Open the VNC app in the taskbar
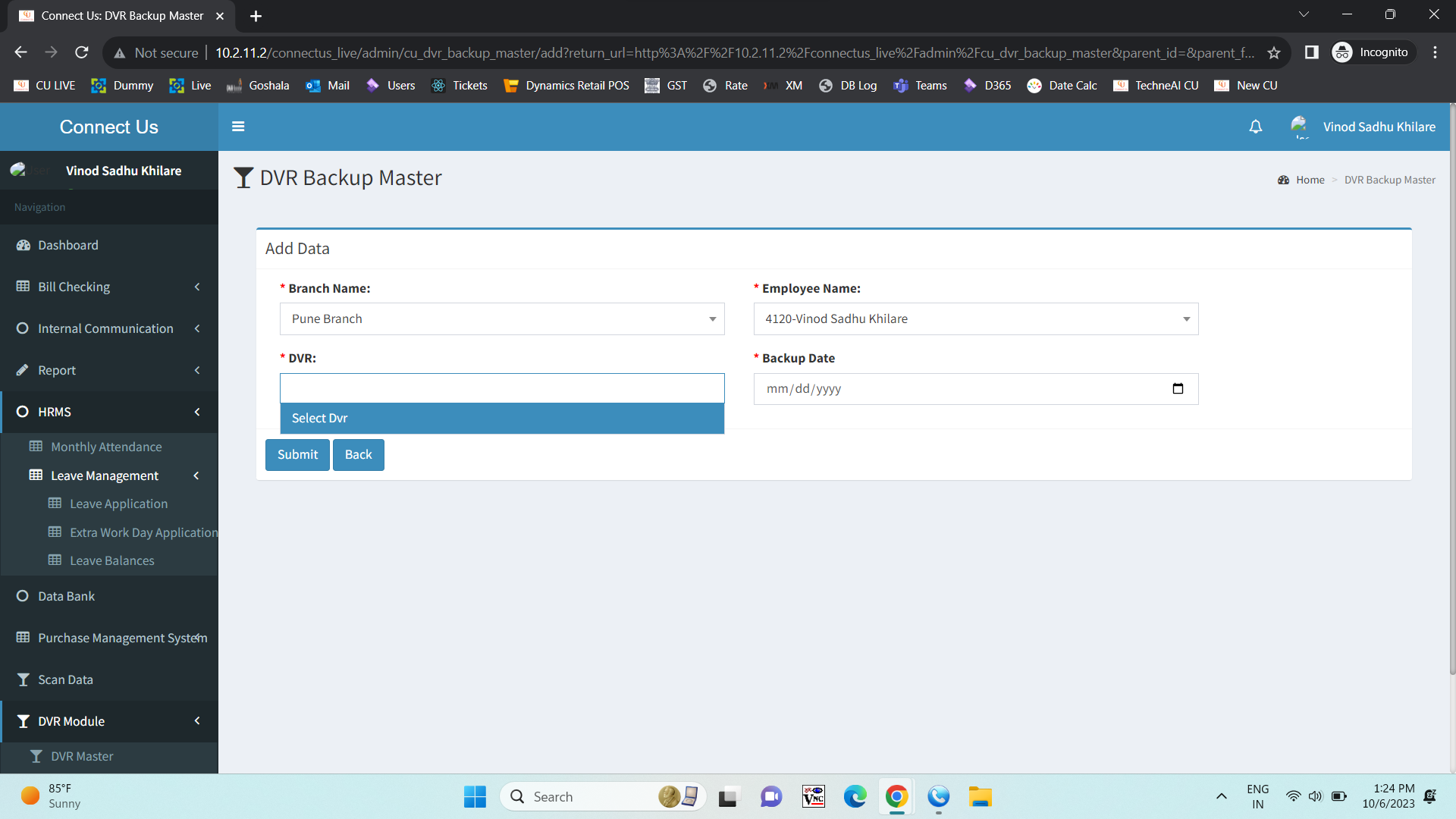 point(813,797)
